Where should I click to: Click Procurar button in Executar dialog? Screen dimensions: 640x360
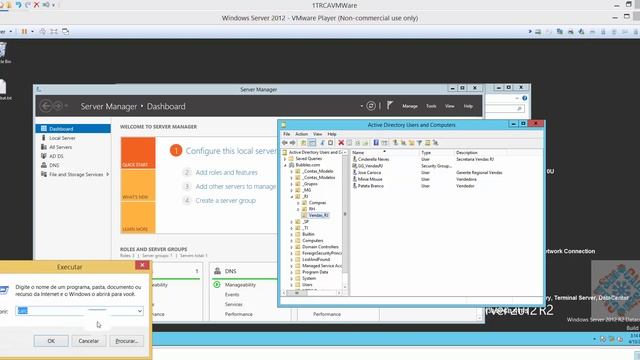tap(127, 341)
